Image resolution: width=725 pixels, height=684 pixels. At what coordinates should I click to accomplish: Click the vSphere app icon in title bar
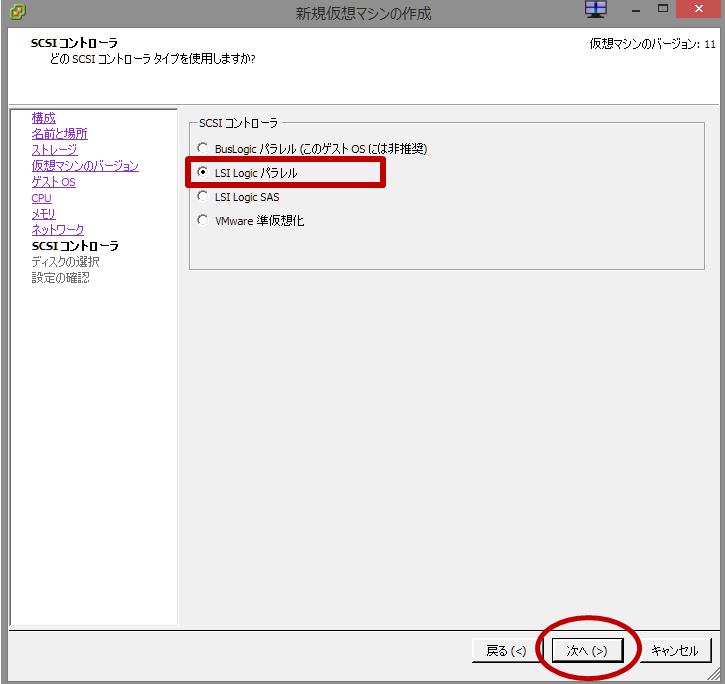(18, 12)
